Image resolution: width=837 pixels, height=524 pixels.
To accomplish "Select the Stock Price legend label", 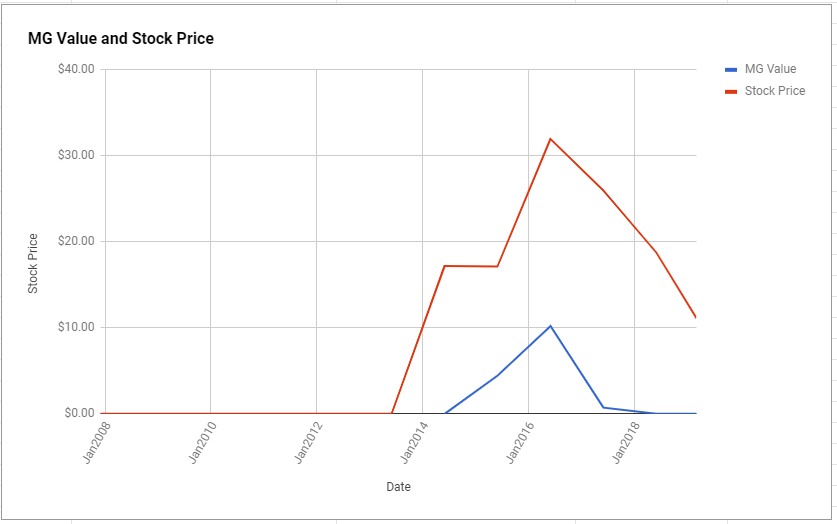I will tap(775, 91).
